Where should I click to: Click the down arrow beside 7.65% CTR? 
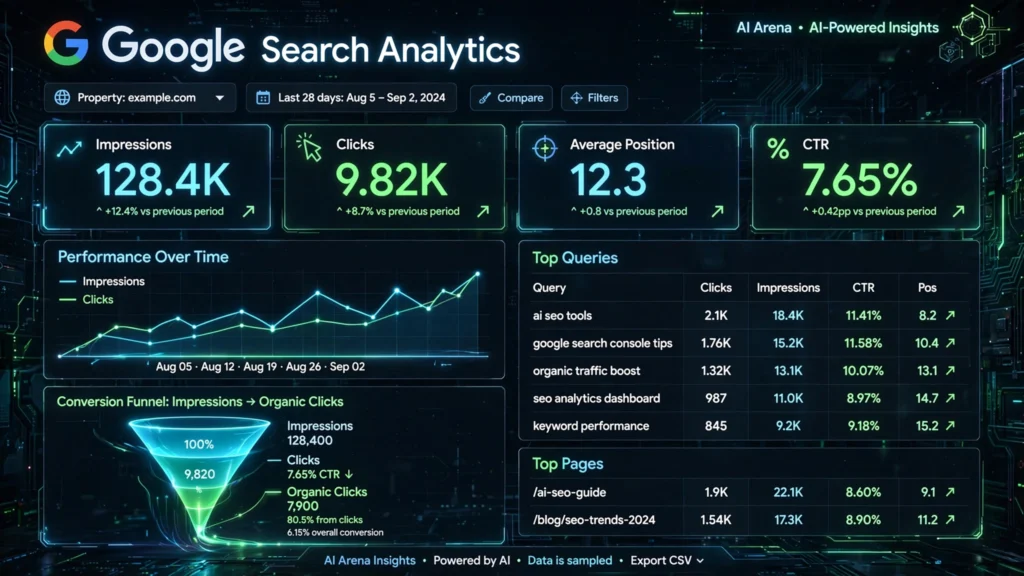[x=349, y=475]
